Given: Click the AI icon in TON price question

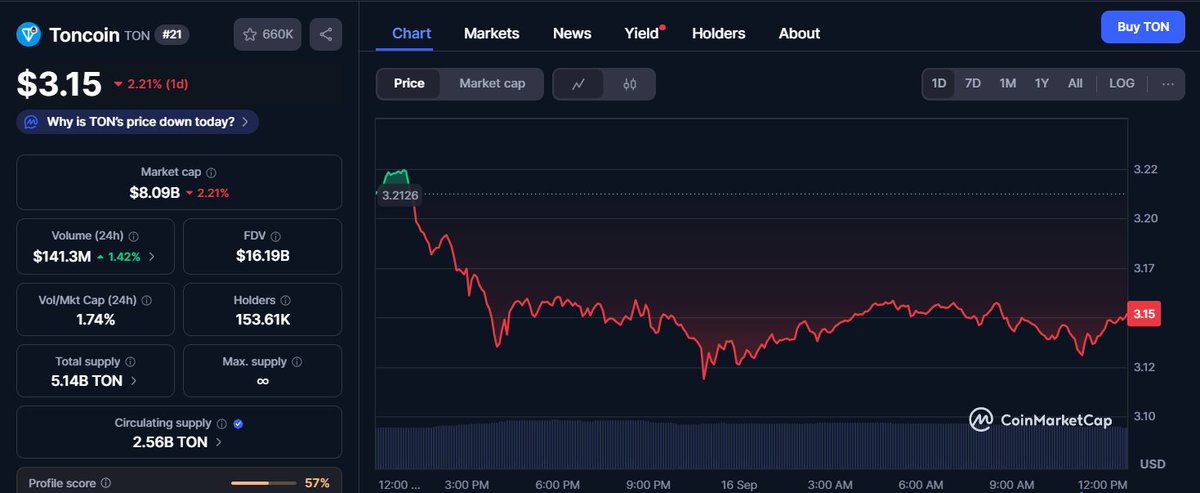Looking at the screenshot, I should click(x=32, y=122).
